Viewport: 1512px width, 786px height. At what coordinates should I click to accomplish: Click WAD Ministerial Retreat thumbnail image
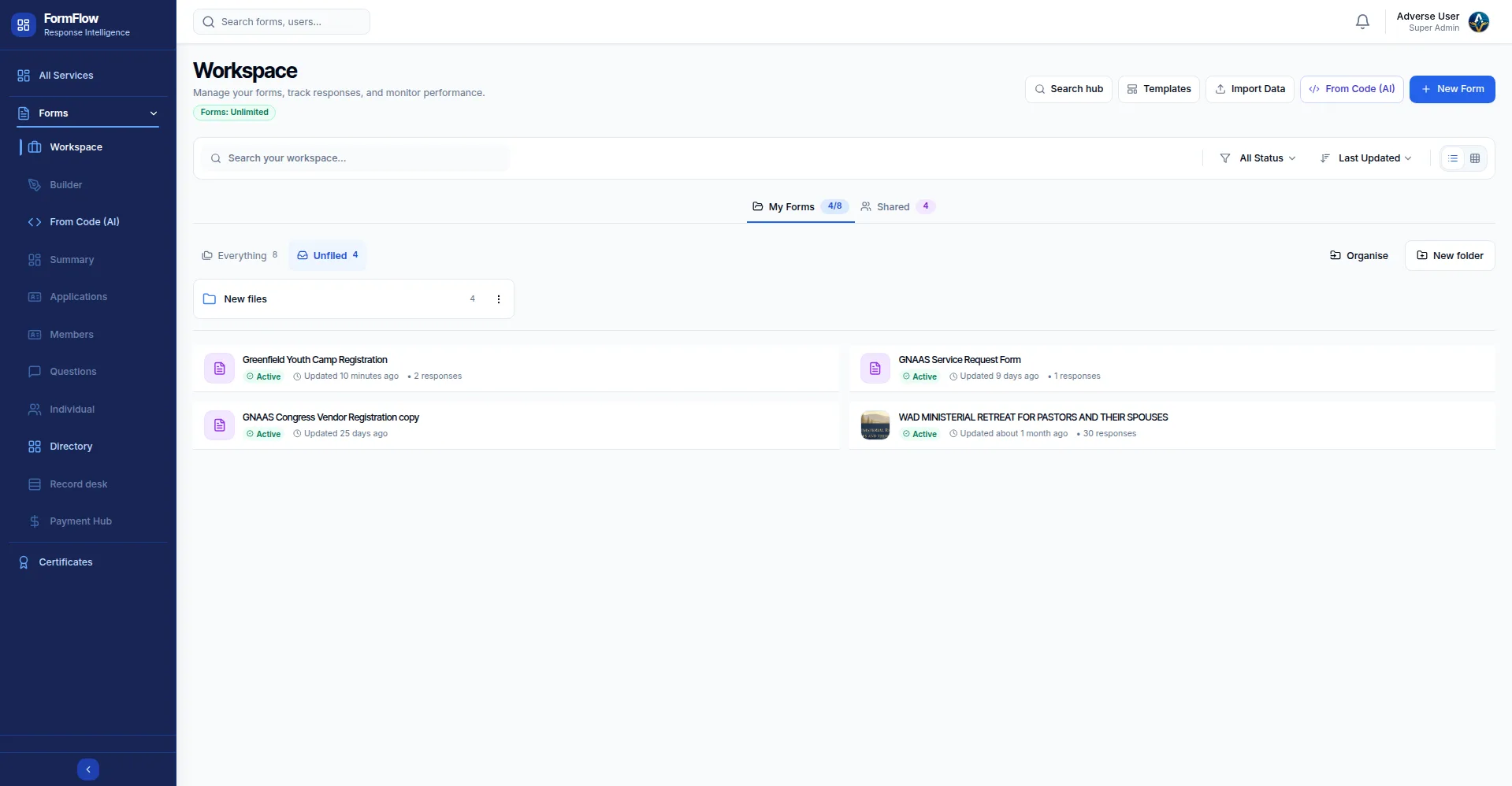[875, 425]
